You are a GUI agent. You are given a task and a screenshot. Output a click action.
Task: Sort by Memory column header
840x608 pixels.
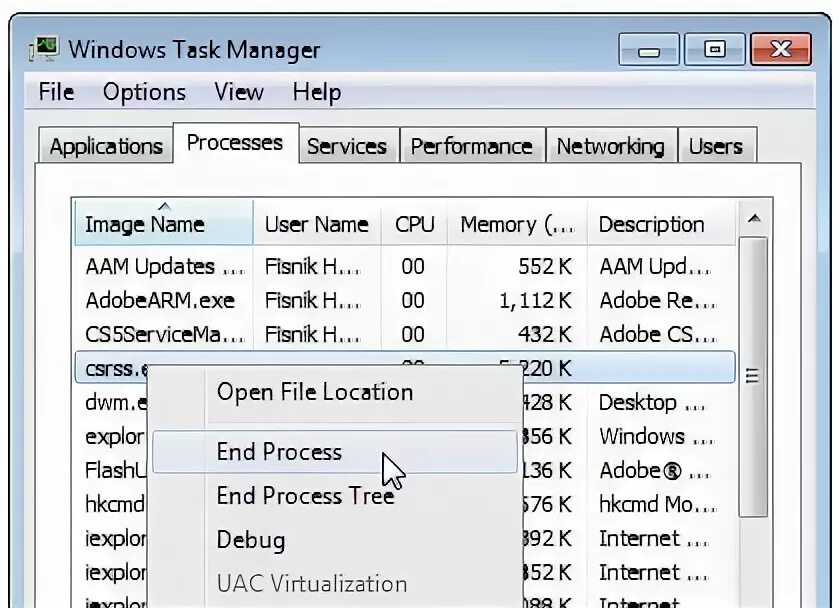click(x=517, y=224)
